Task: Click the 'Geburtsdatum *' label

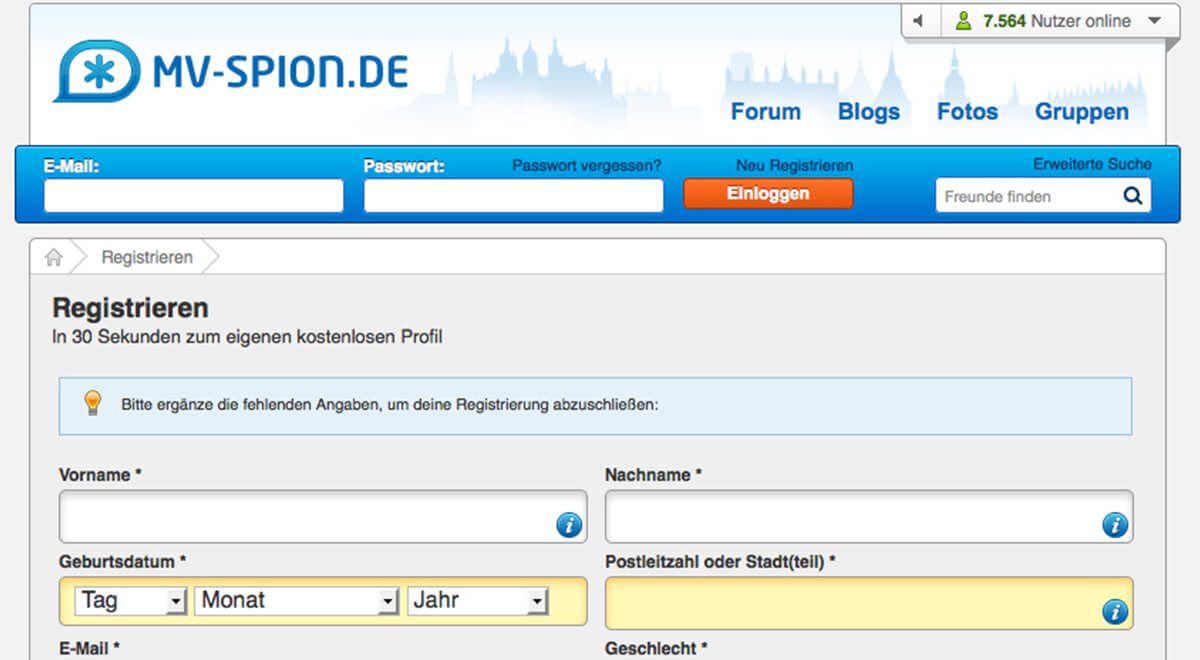Action: click(x=123, y=562)
